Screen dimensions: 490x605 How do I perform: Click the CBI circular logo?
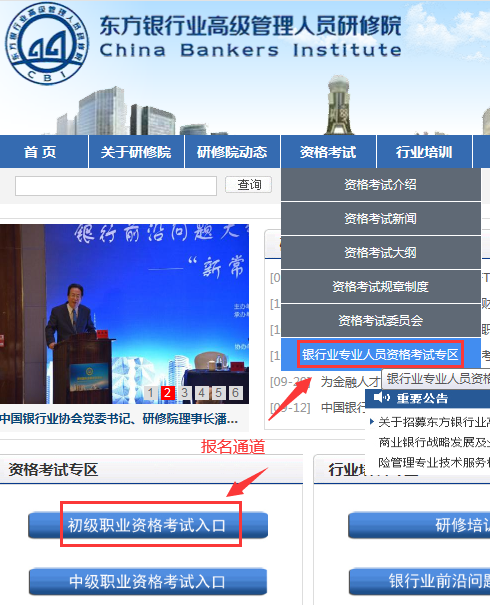click(x=47, y=43)
